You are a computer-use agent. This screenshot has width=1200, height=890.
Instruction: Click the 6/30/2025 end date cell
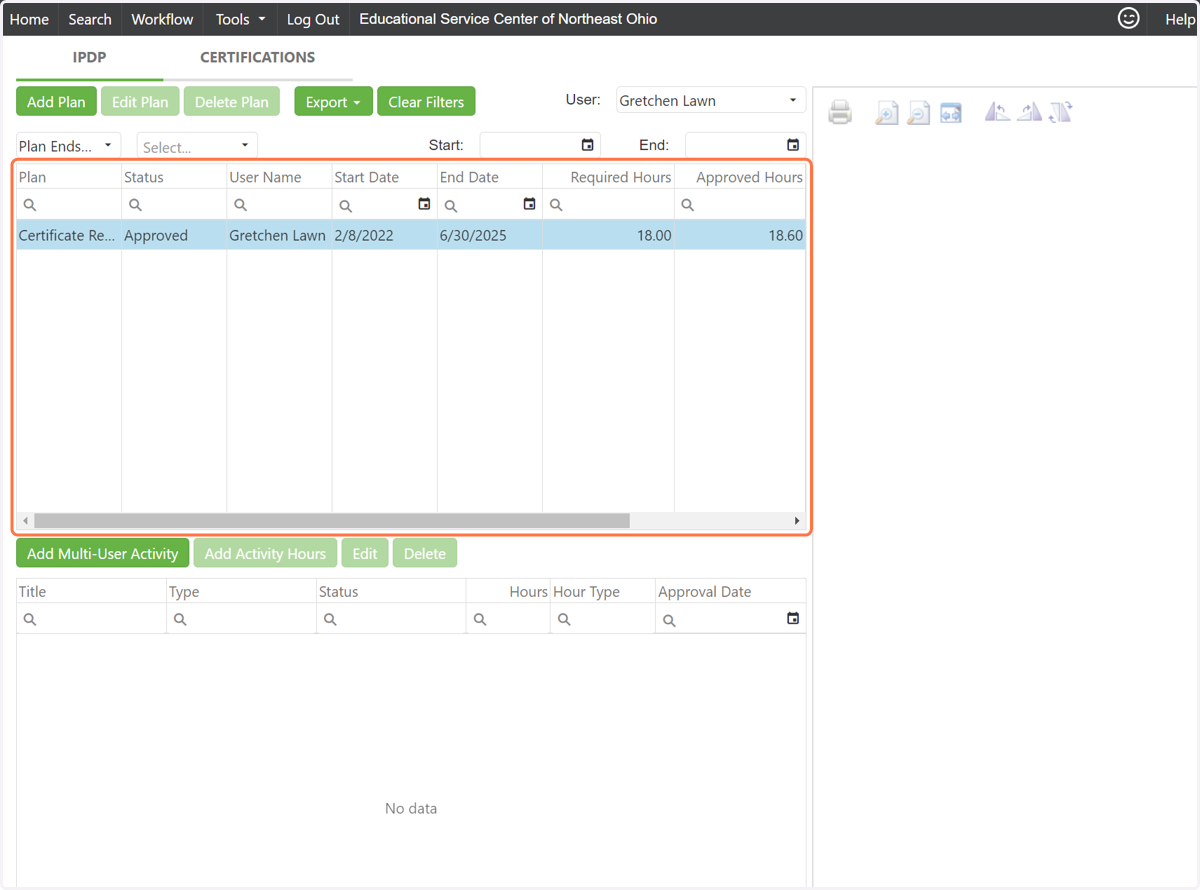point(490,236)
